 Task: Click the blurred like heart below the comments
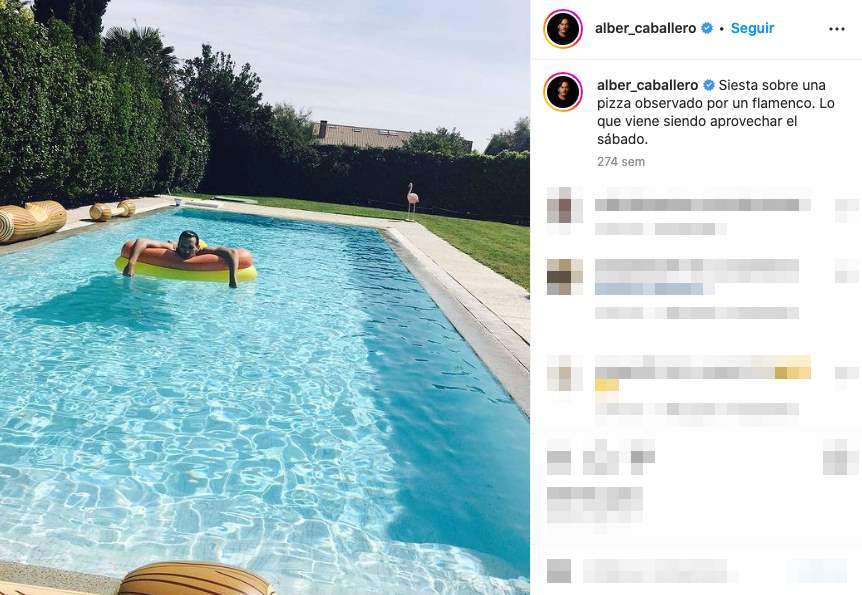[559, 457]
